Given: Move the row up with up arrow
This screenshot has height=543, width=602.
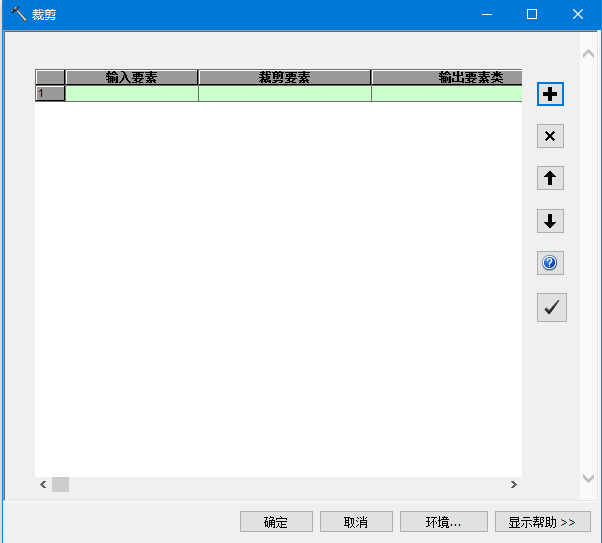Looking at the screenshot, I should click(x=550, y=178).
